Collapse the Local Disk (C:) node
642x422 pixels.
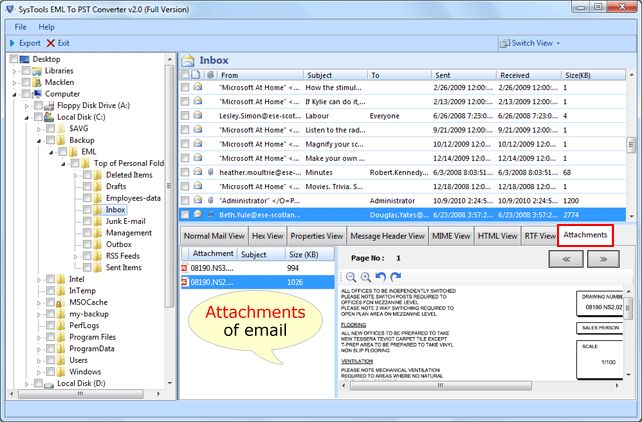tap(27, 117)
